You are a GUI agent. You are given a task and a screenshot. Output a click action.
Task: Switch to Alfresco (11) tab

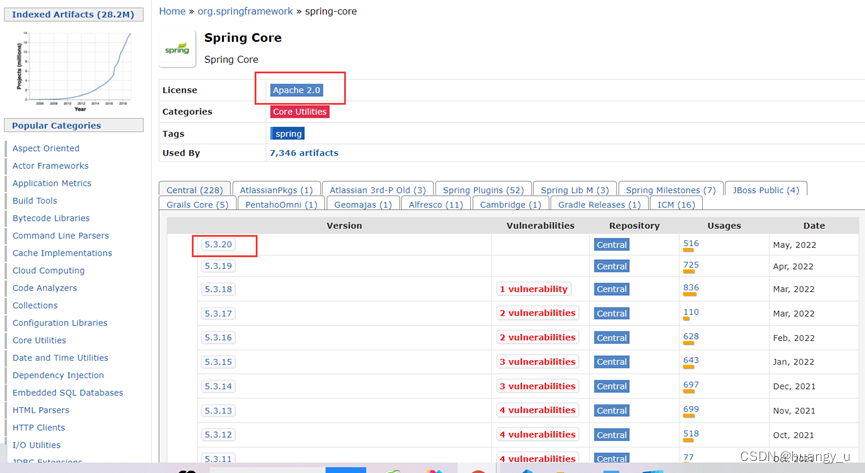click(x=436, y=204)
